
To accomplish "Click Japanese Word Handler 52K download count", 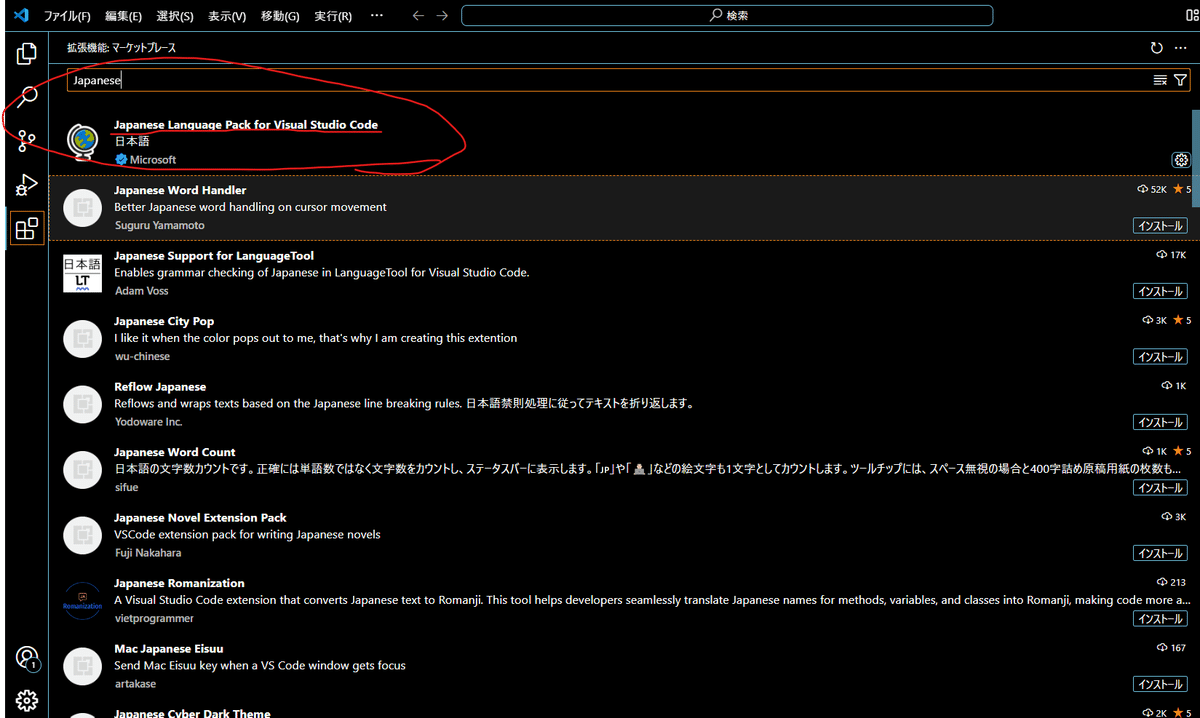I will (x=1152, y=189).
